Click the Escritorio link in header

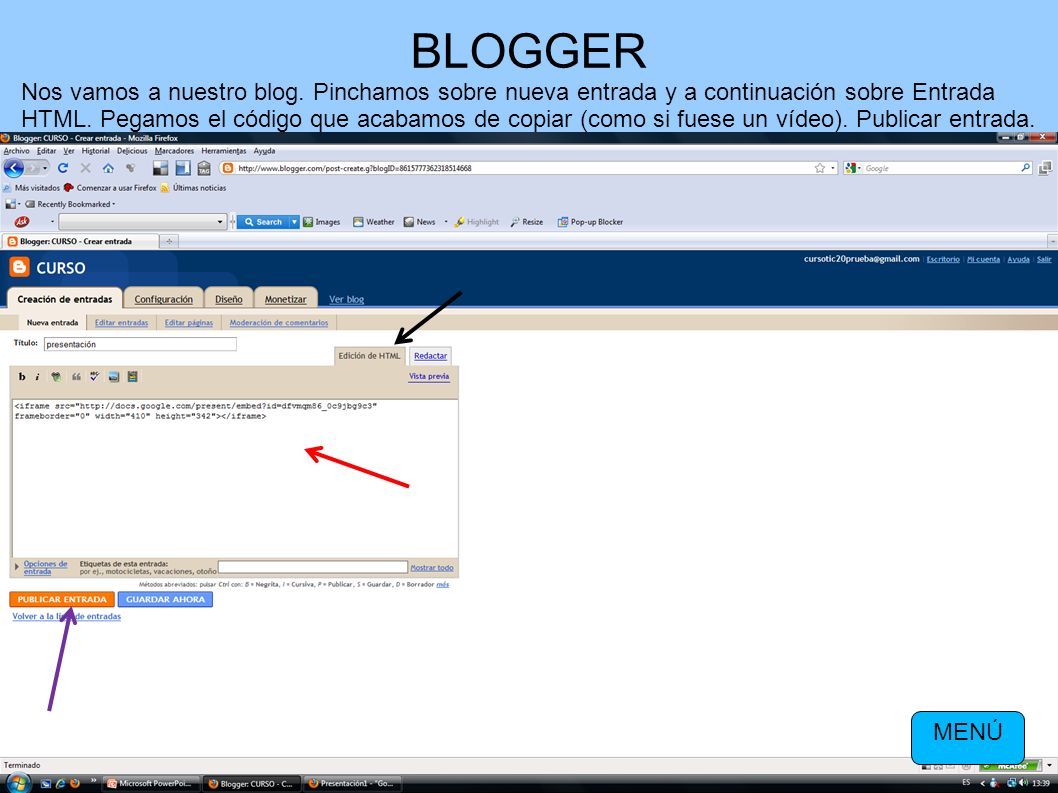(943, 259)
